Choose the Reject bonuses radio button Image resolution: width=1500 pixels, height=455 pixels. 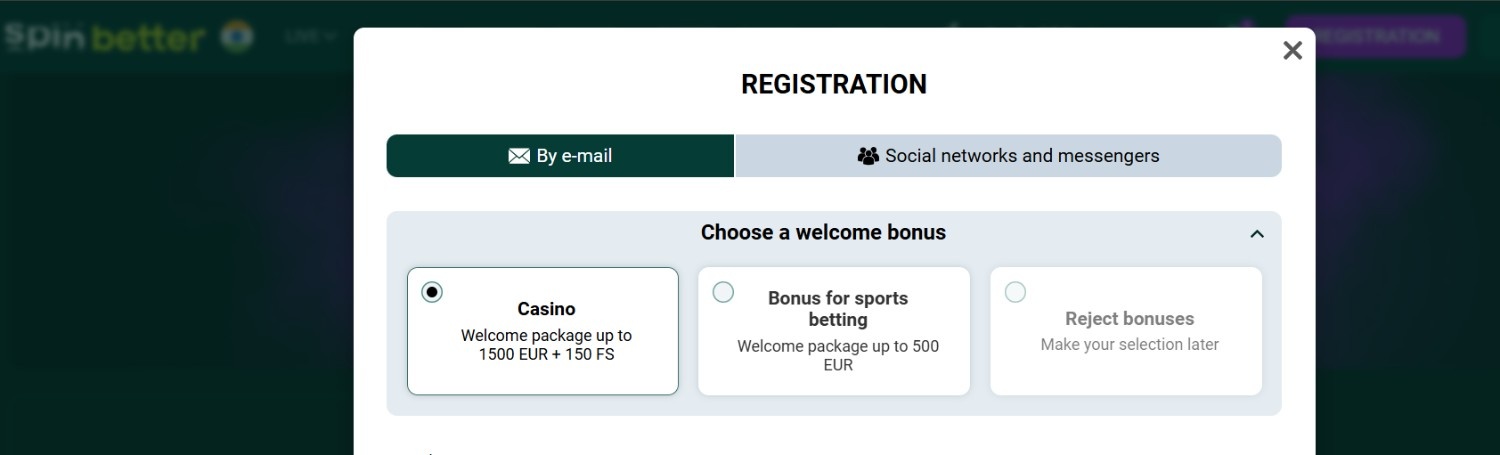(1015, 292)
